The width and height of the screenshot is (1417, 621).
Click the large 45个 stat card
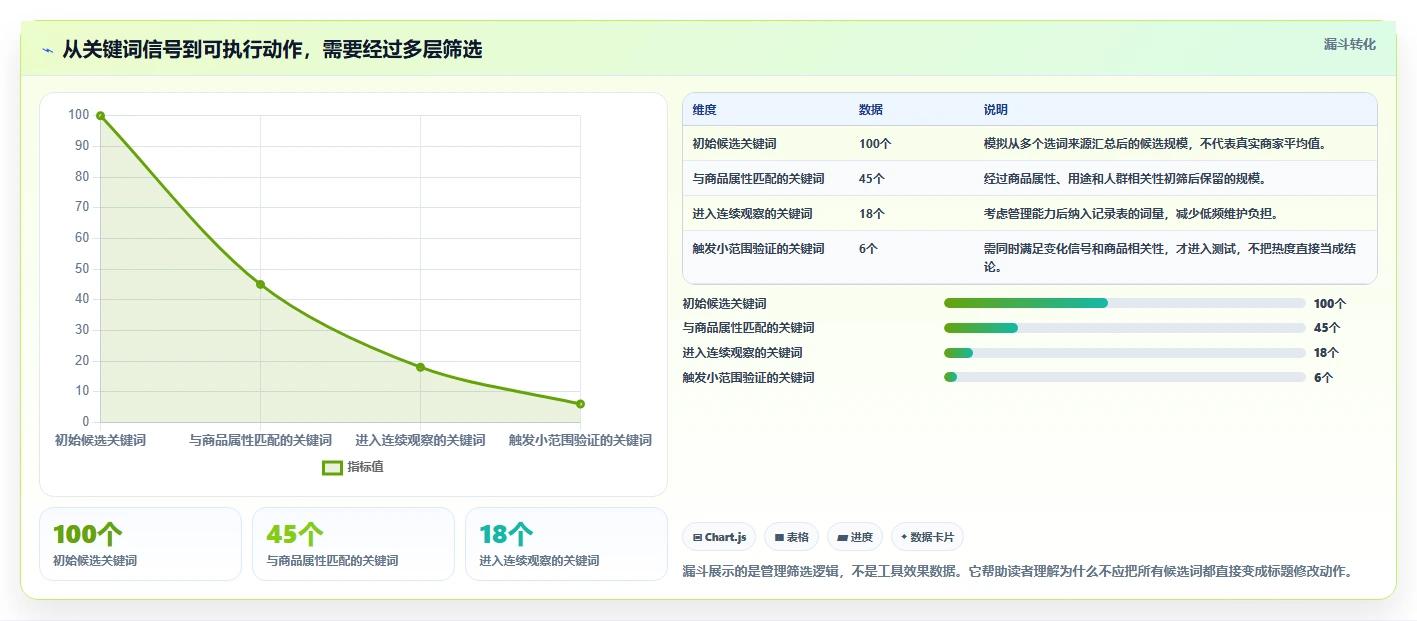353,544
